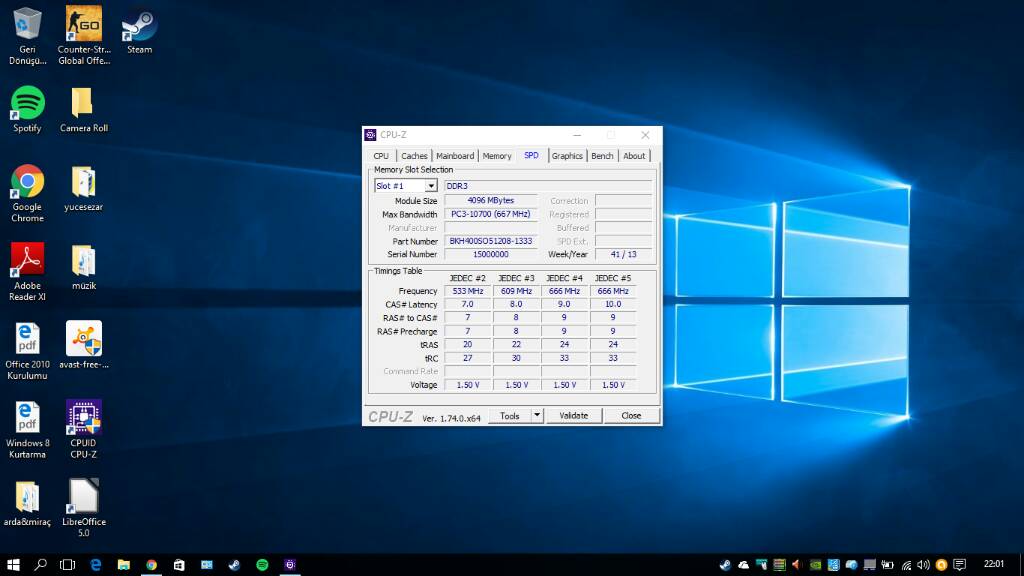Open LibreOffice 5.0 desktop icon
The width and height of the screenshot is (1024, 576).
83,497
